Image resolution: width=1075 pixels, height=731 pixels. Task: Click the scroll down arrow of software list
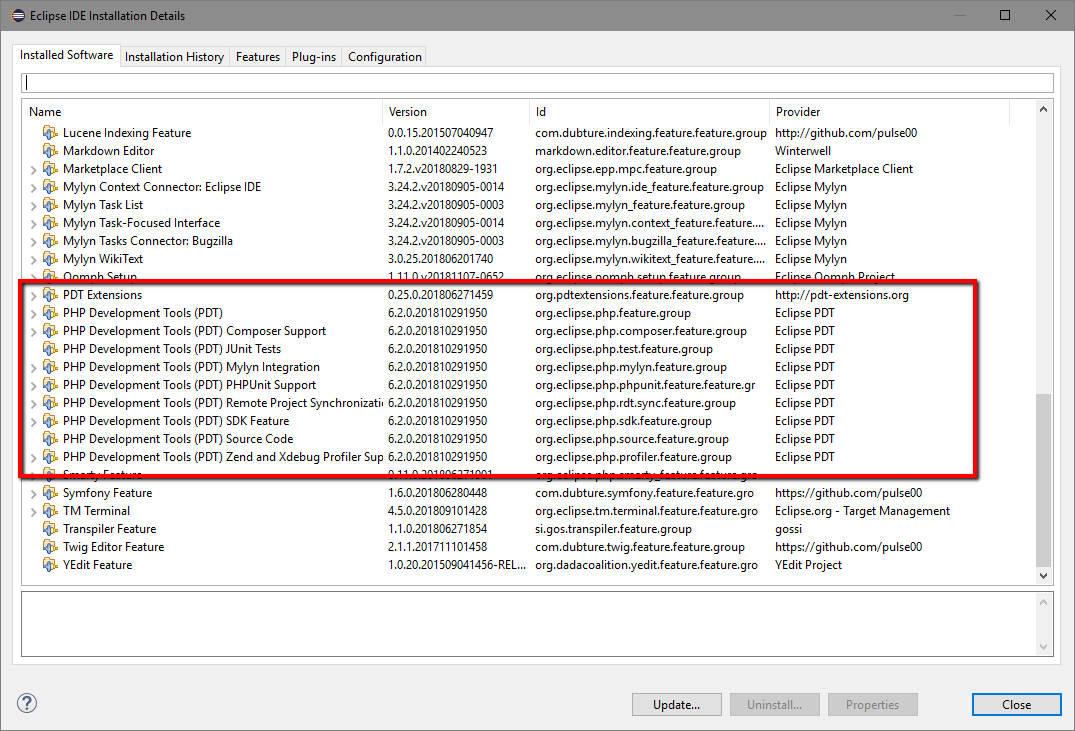tap(1044, 576)
